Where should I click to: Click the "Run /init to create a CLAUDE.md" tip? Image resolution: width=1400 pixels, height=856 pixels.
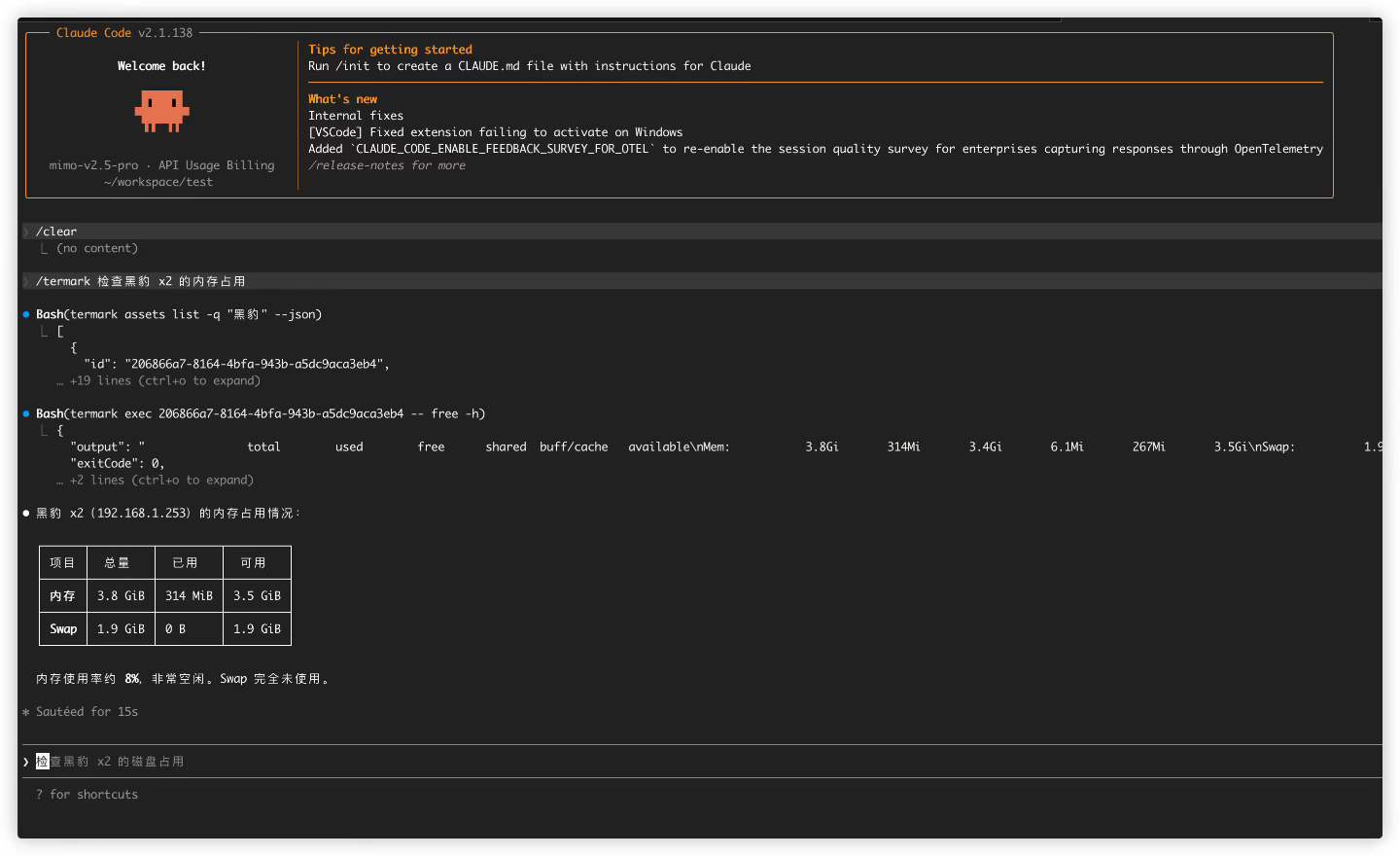(530, 66)
